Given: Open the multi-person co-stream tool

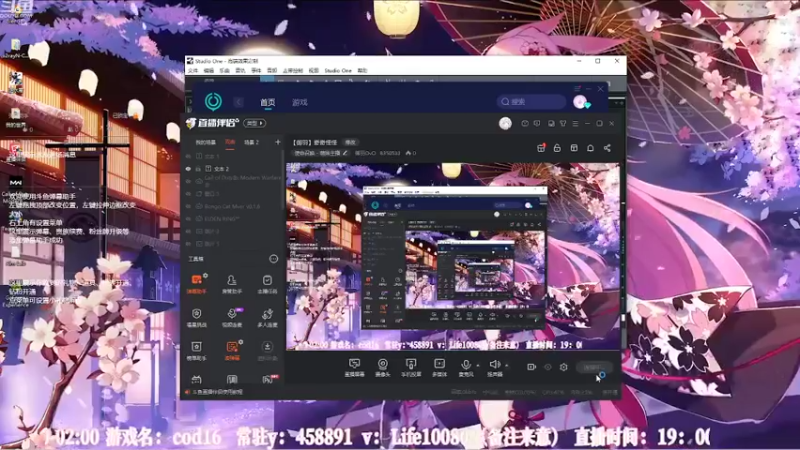Looking at the screenshot, I should click(x=267, y=317).
